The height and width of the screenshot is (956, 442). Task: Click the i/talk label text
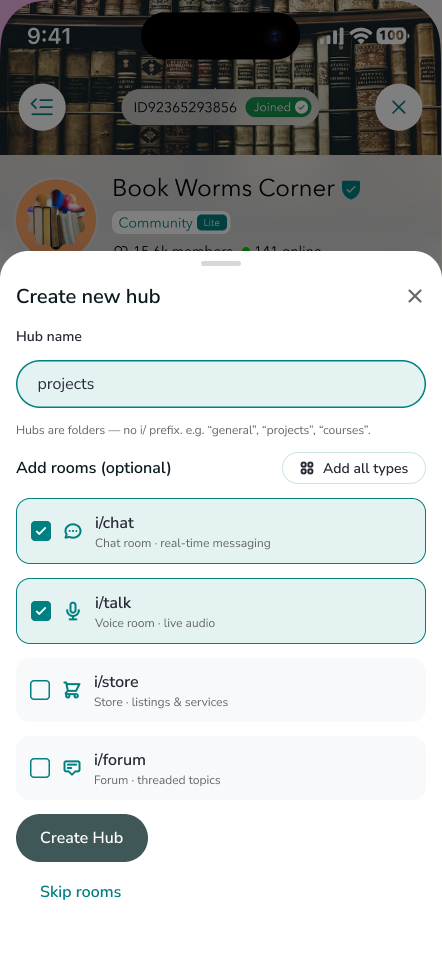(113, 603)
